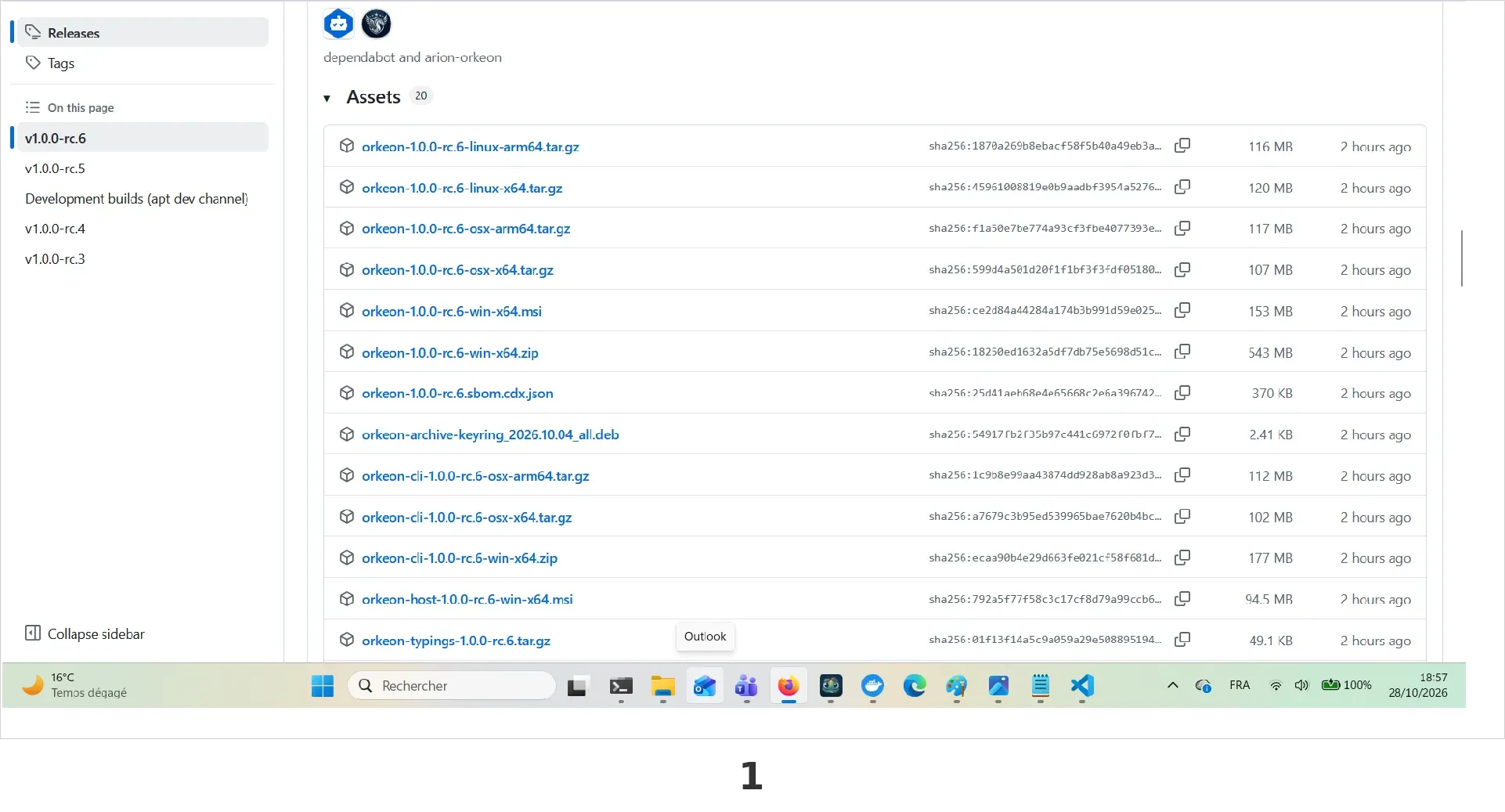Copy hash of sbom.cdx.json asset
The image size is (1505, 812).
pyautogui.click(x=1182, y=392)
